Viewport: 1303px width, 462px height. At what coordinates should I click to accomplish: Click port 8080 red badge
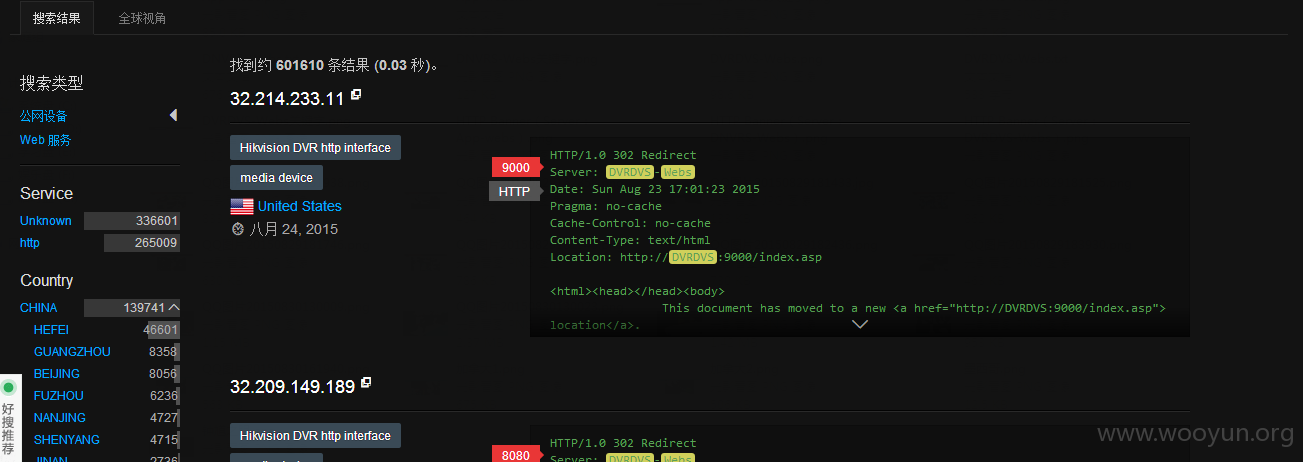pyautogui.click(x=515, y=455)
